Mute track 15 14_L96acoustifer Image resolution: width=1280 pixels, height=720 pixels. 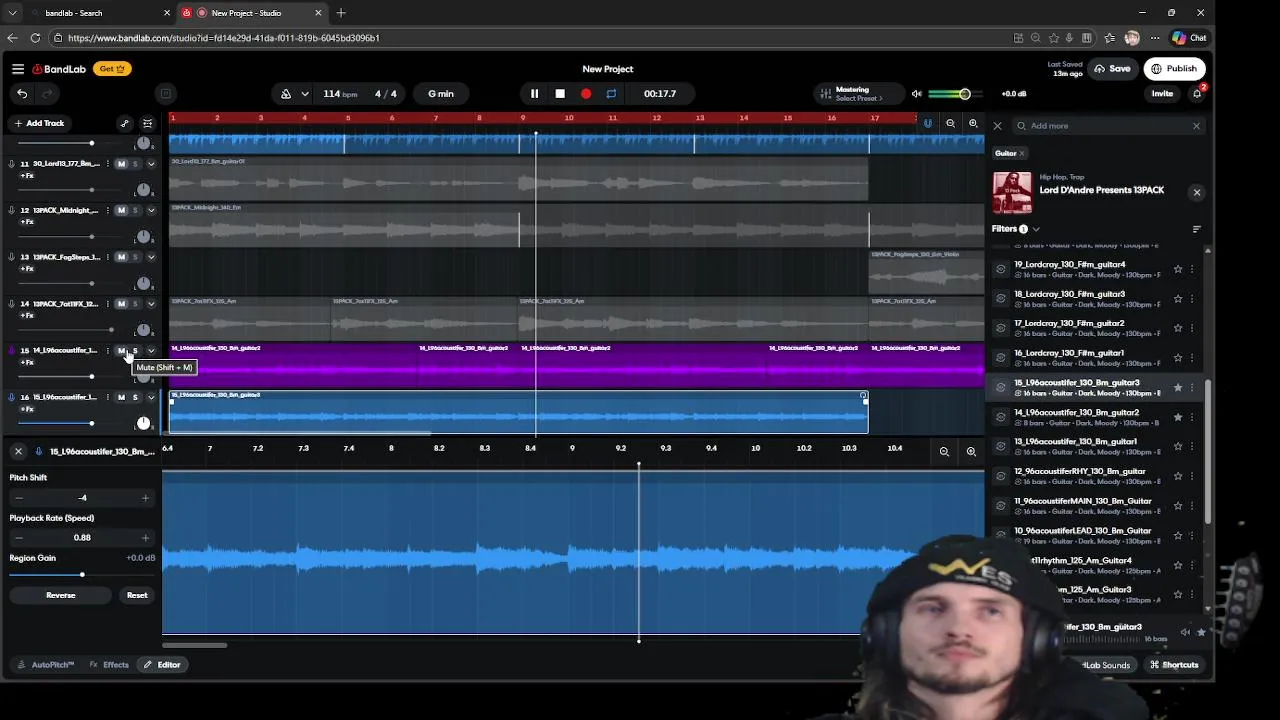coord(122,351)
